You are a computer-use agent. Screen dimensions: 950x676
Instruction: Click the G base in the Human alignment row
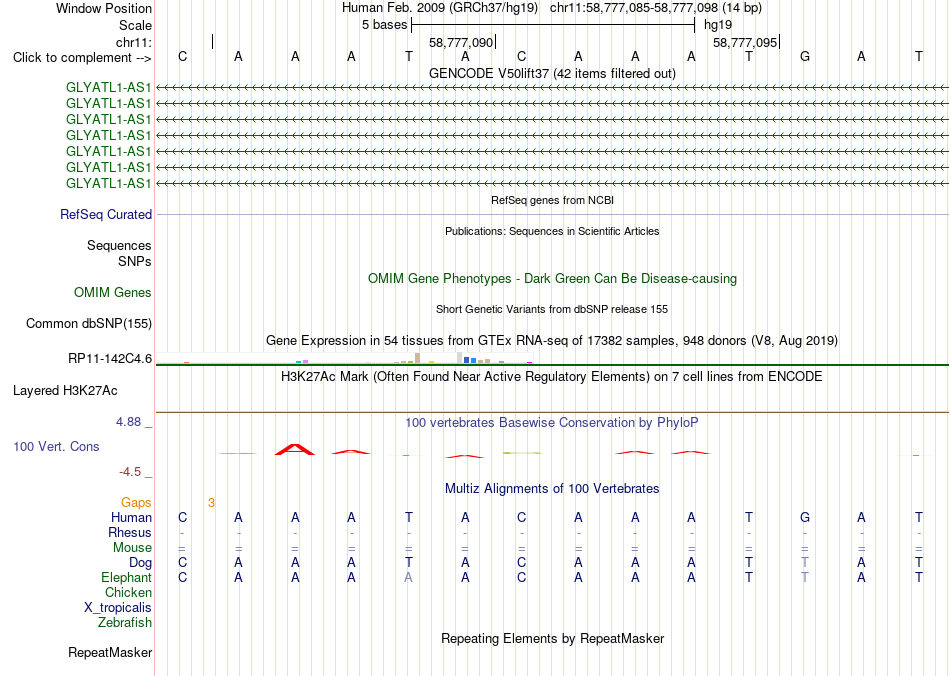pos(805,517)
